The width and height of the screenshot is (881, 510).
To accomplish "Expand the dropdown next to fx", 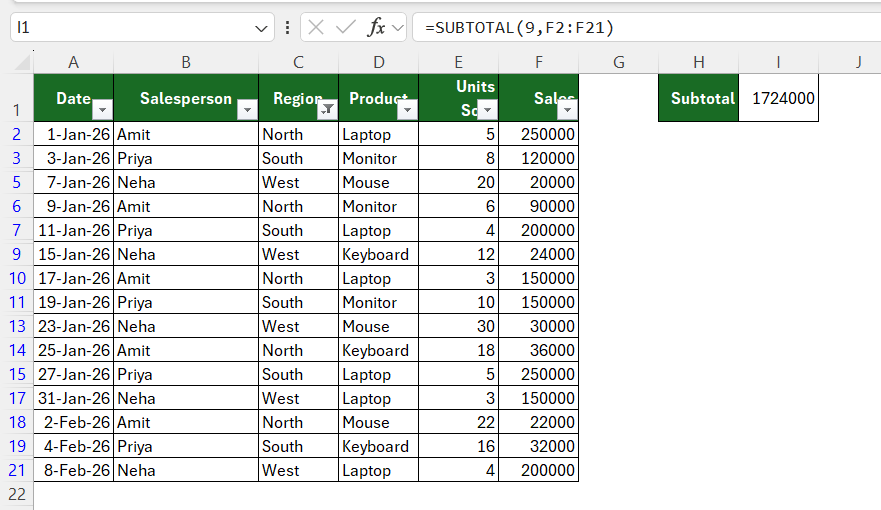I will pyautogui.click(x=398, y=28).
